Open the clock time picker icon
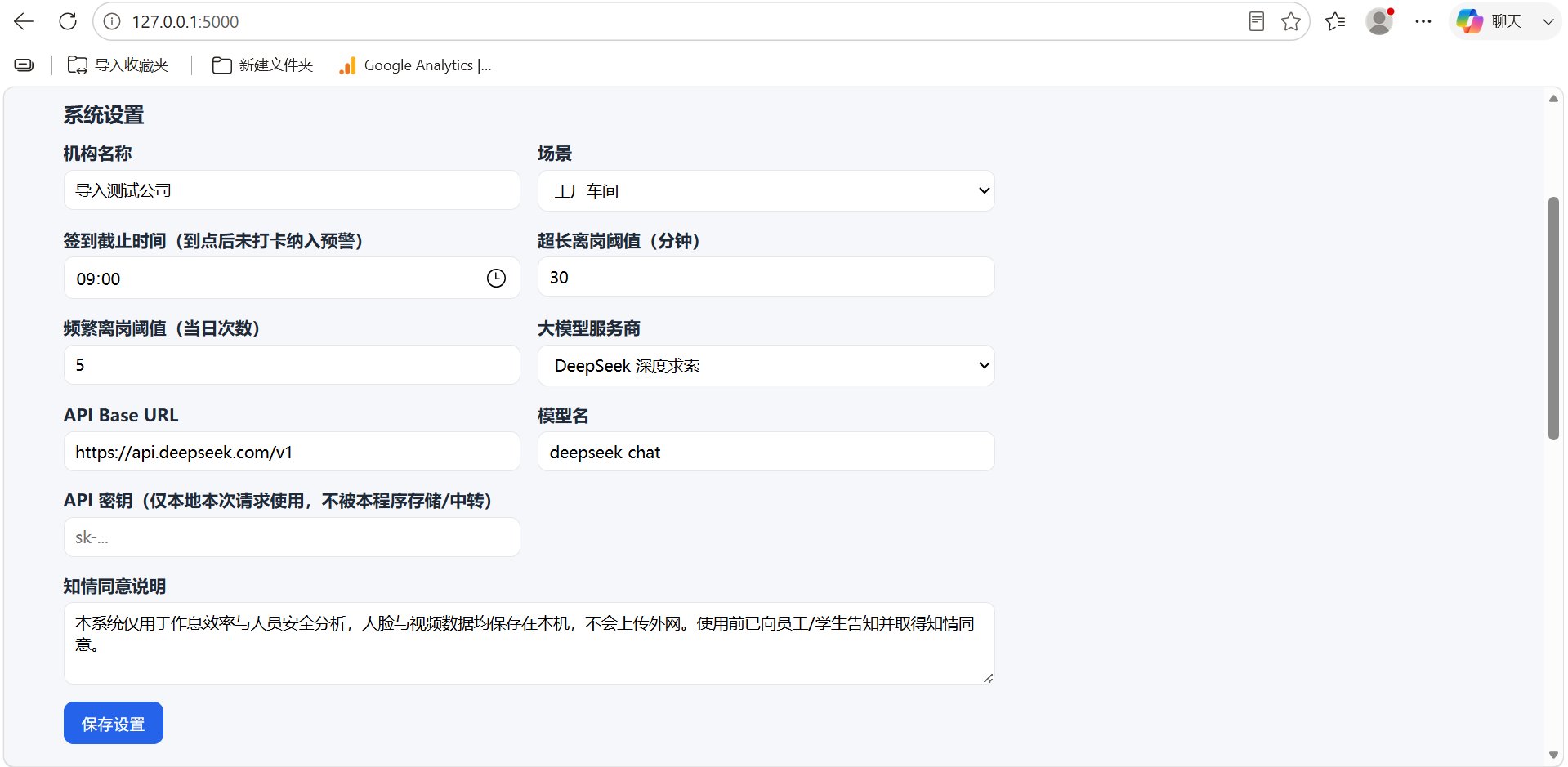The height and width of the screenshot is (767, 1568). [496, 279]
